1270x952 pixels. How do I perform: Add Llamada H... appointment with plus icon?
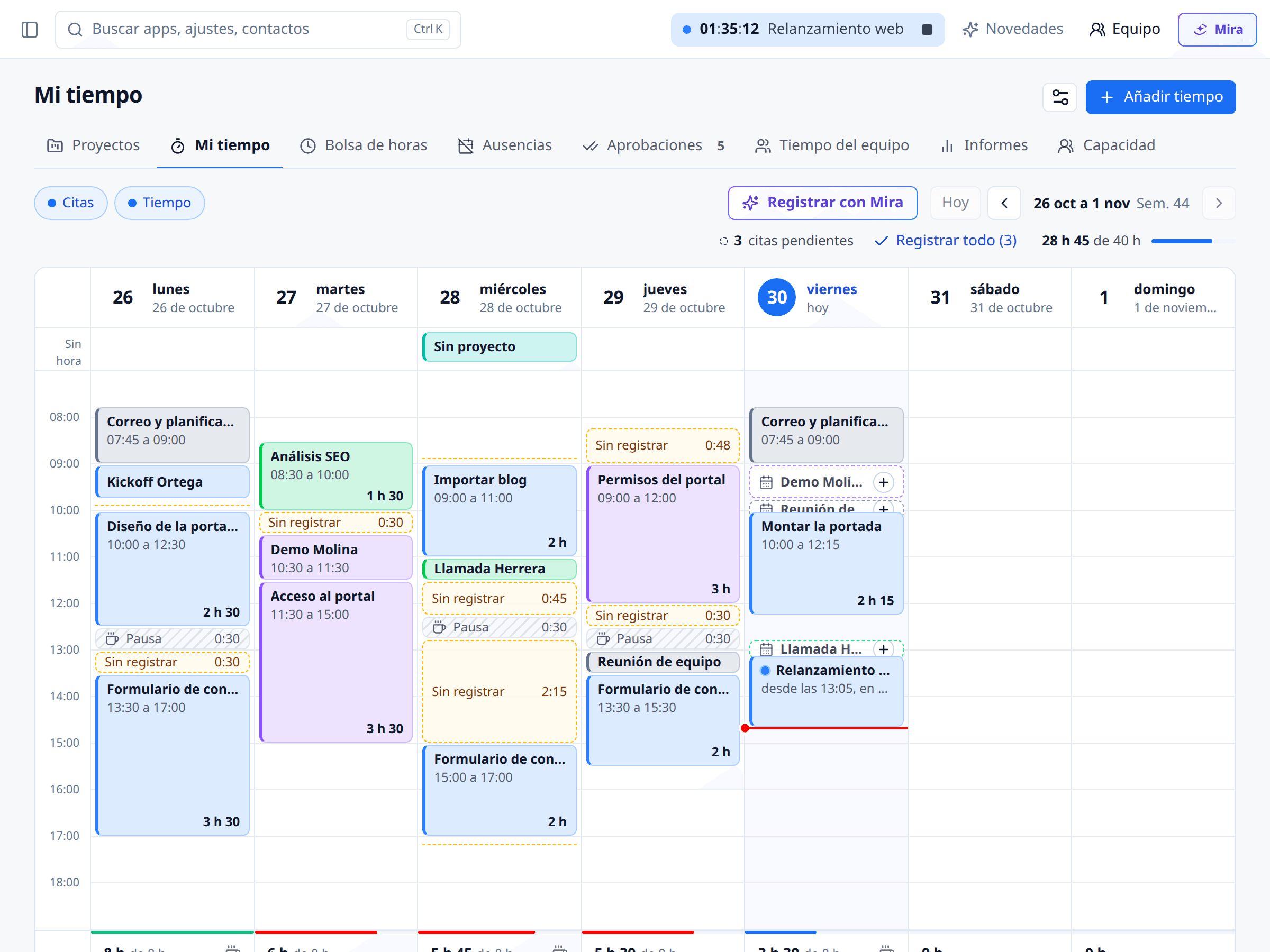(x=884, y=649)
